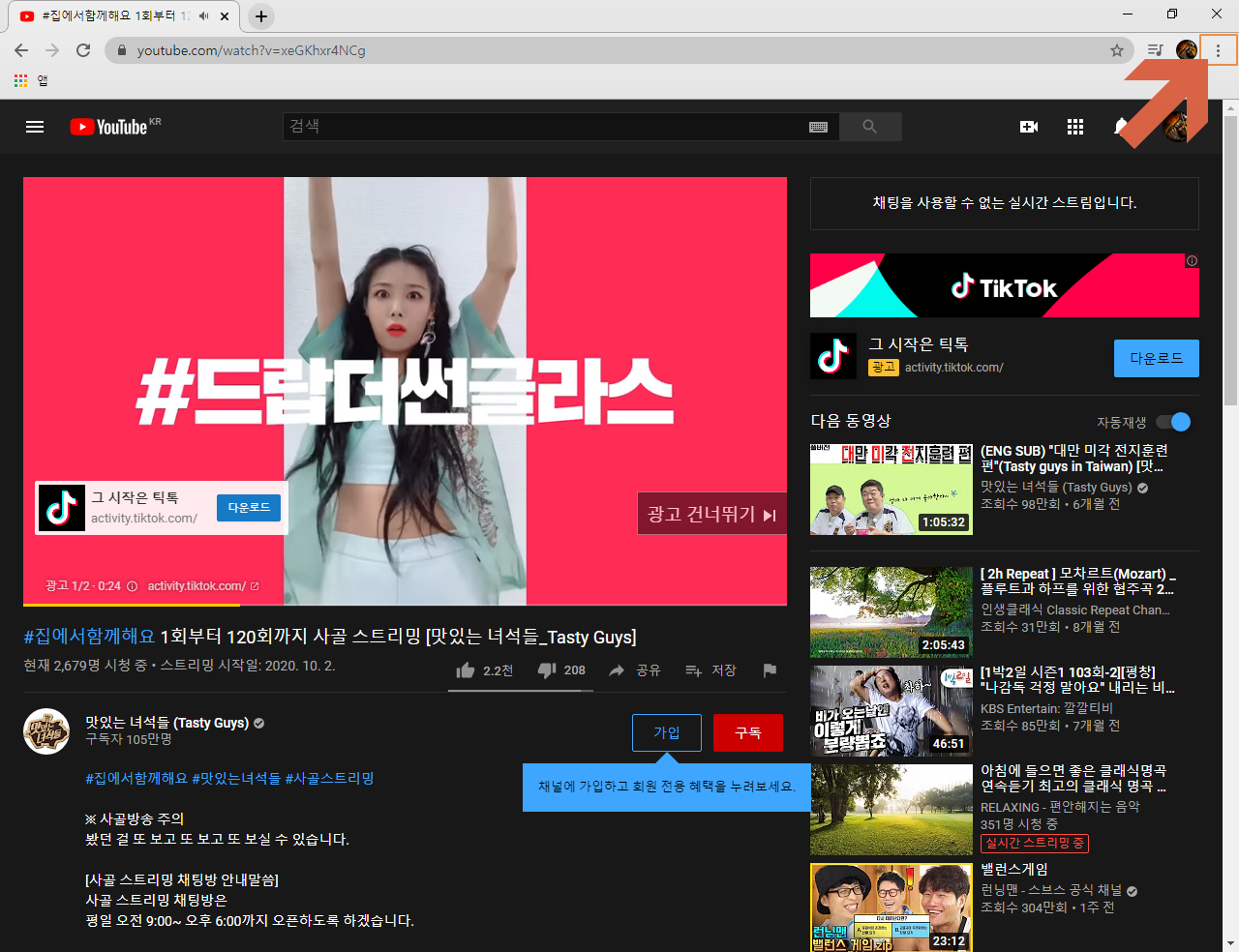This screenshot has width=1239, height=952.
Task: Toggle the autoplay switch
Action: coord(1173,422)
